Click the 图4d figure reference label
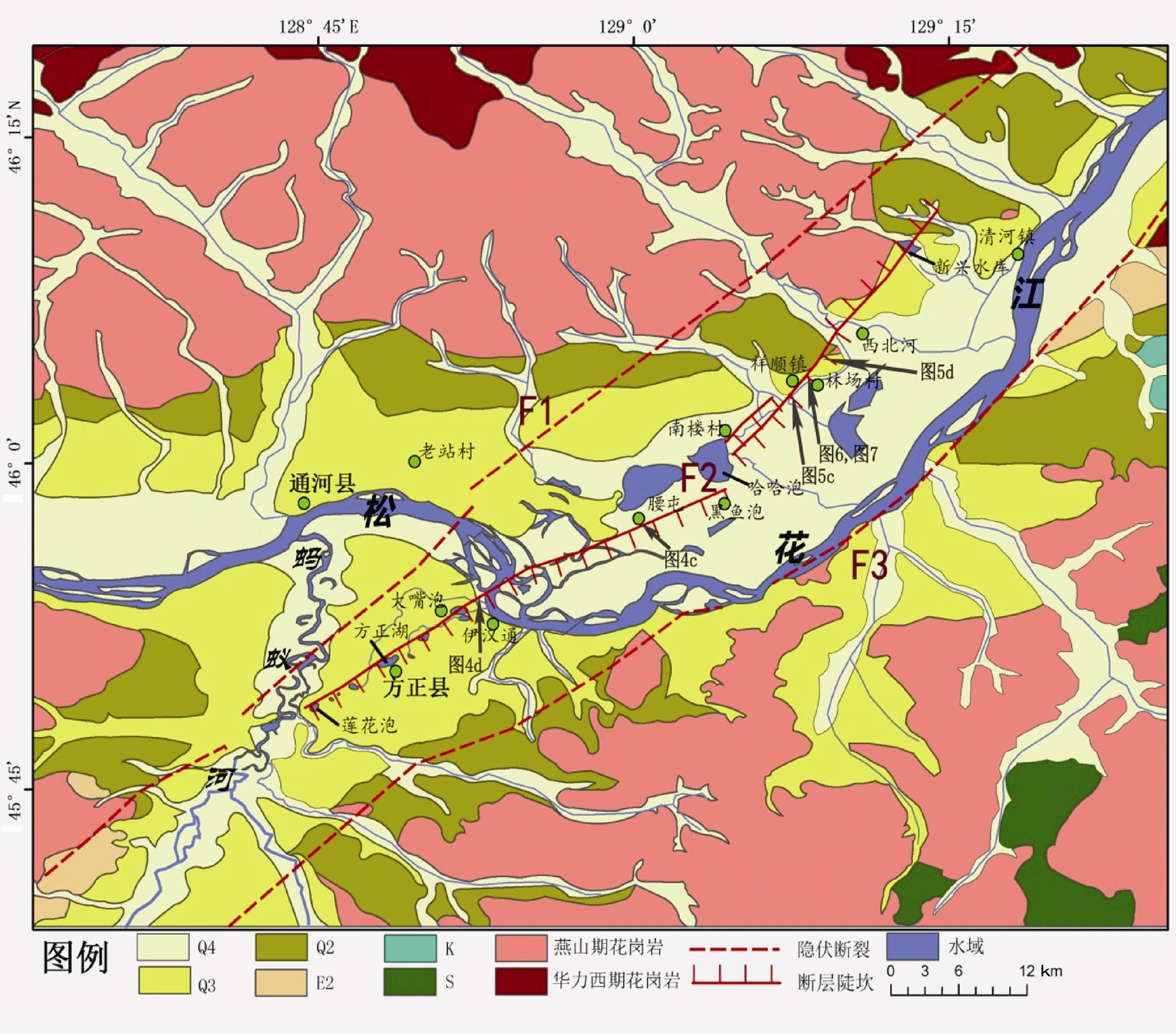The image size is (1176, 1034). pyautogui.click(x=465, y=665)
